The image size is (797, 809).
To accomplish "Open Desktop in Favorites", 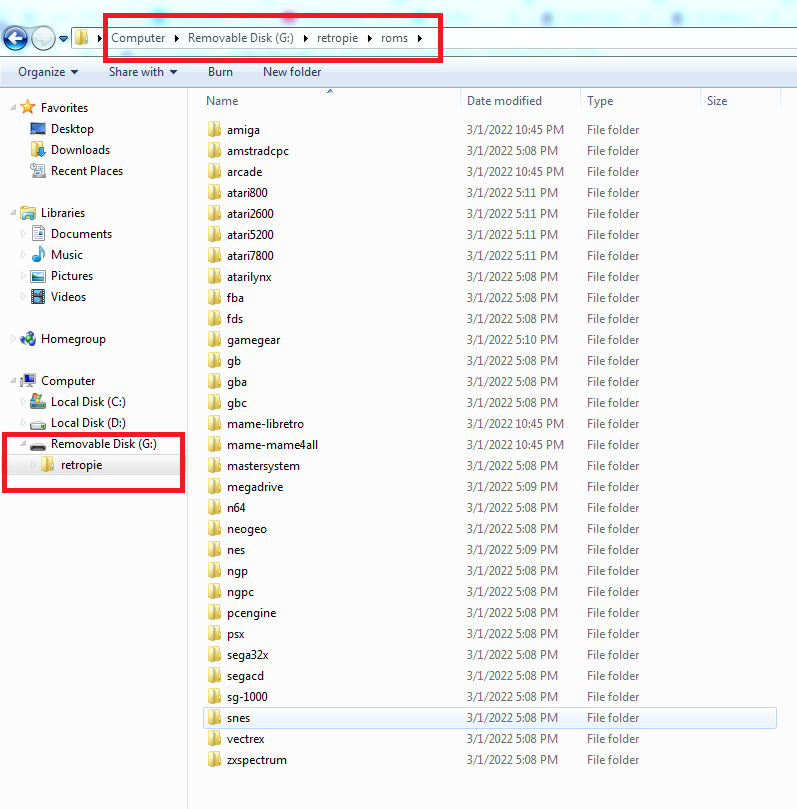I will [72, 129].
